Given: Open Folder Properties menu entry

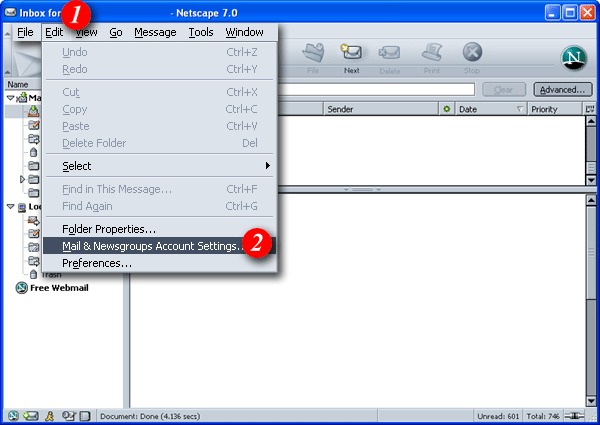Looking at the screenshot, I should 109,229.
